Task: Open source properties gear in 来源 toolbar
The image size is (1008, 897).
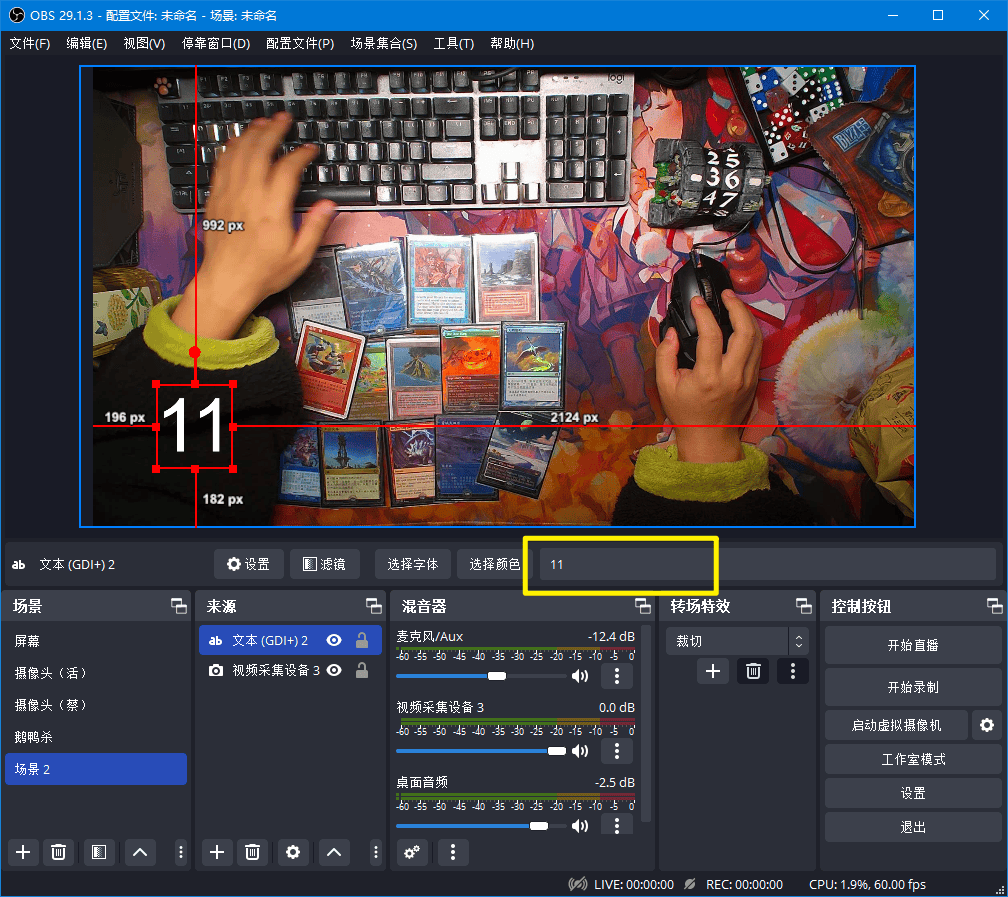Action: 293,853
